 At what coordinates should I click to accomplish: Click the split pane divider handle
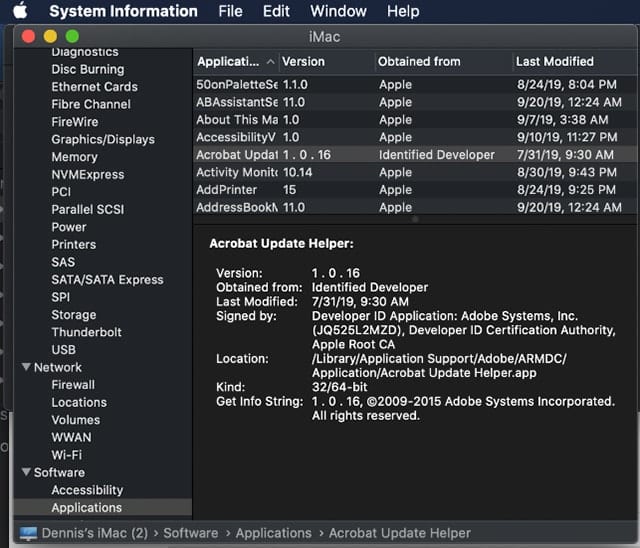[x=414, y=219]
